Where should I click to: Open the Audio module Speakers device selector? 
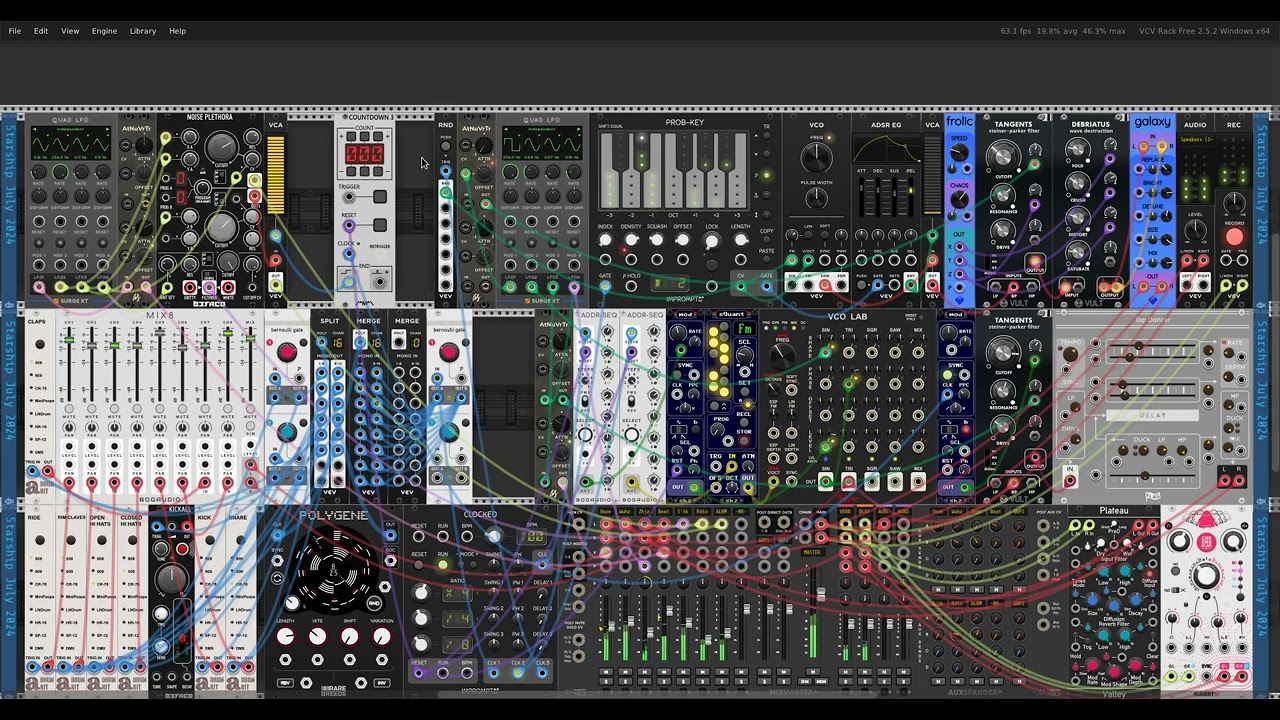[1195, 139]
